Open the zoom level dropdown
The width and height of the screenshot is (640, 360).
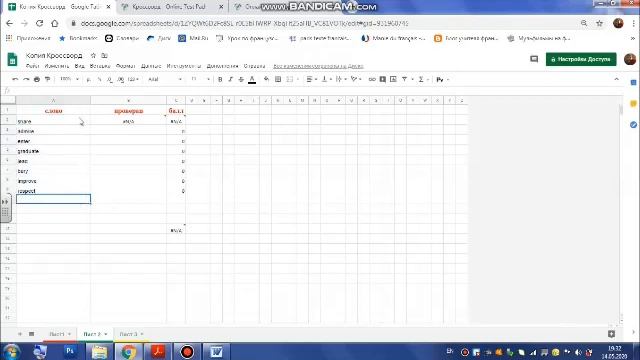[x=69, y=79]
